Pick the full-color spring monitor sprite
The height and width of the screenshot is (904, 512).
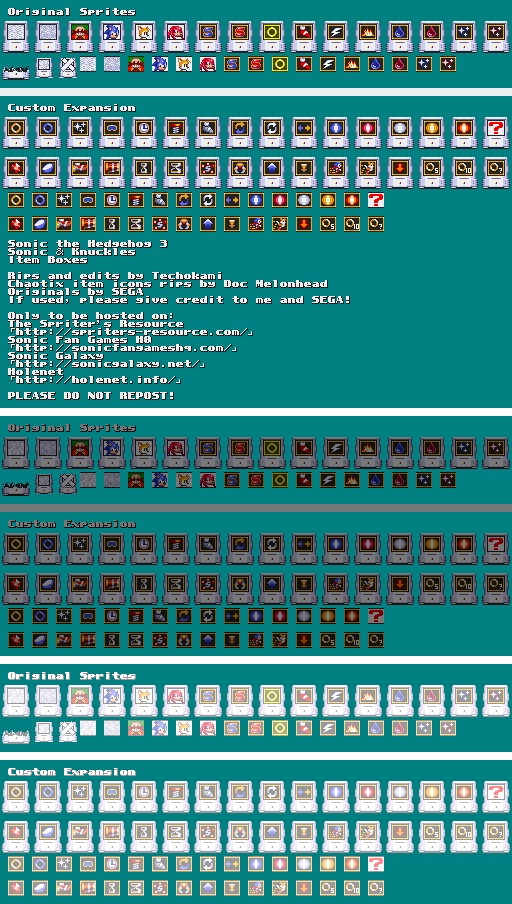click(177, 133)
